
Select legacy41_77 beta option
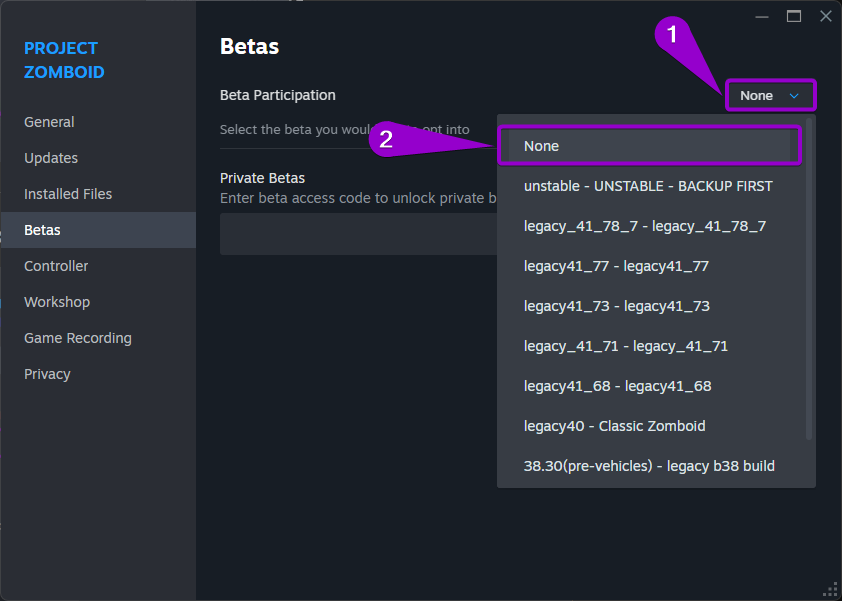pos(650,266)
